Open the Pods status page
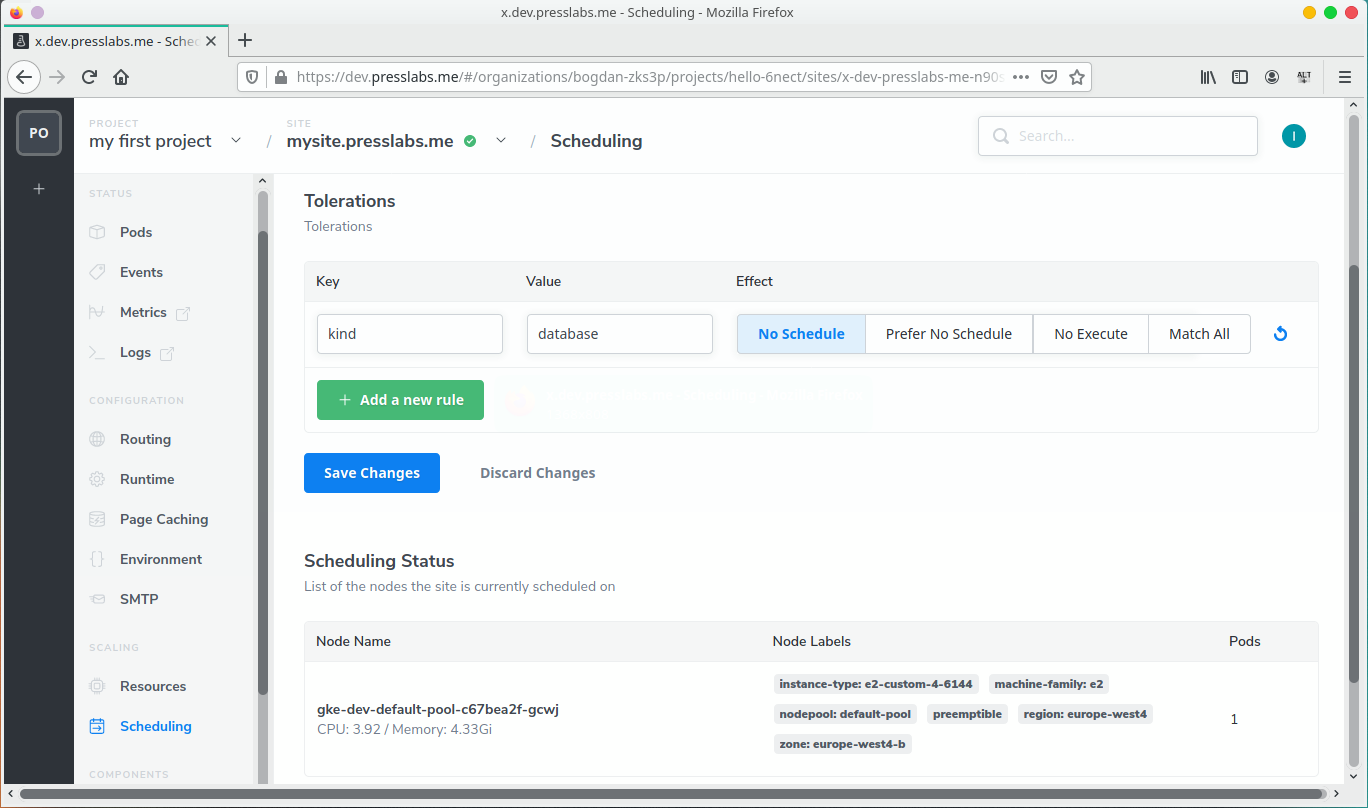This screenshot has height=808, width=1368. [x=136, y=232]
